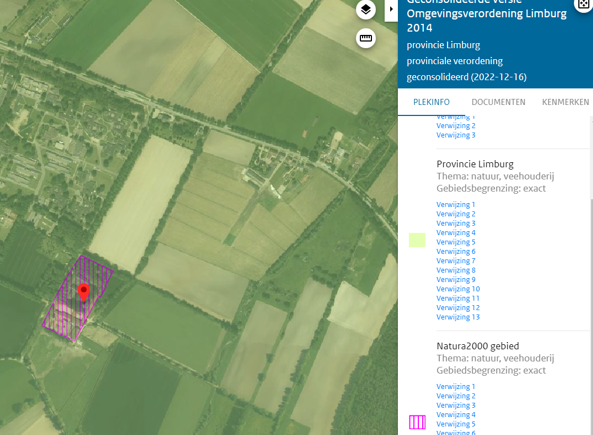Open Provincie Limburg Verwijzing 5
Viewport: 593px width, 435px height.
(456, 242)
